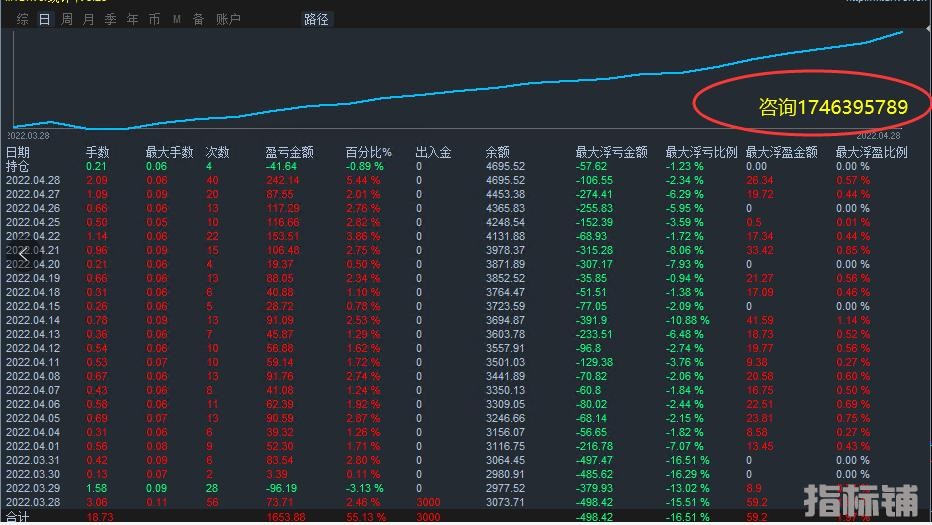The width and height of the screenshot is (932, 525).
Task: Switch to the 账户 account tab
Action: (x=228, y=19)
